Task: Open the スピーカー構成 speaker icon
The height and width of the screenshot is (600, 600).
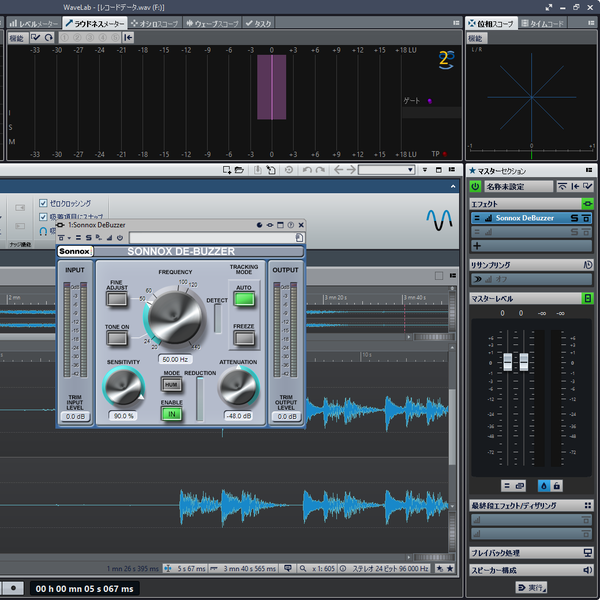Action: 587,570
